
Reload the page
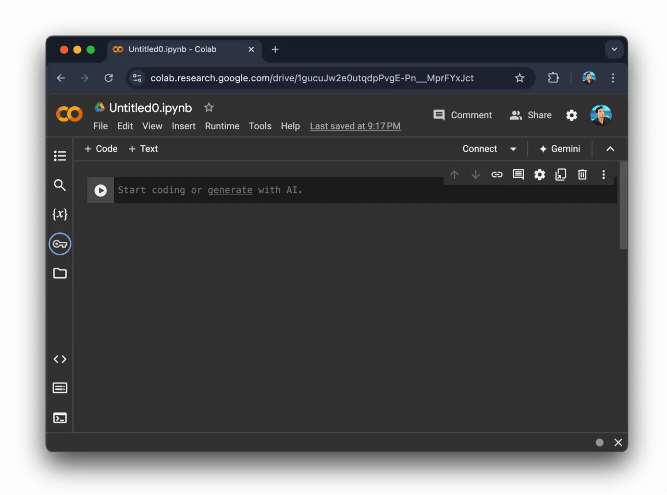(x=109, y=78)
